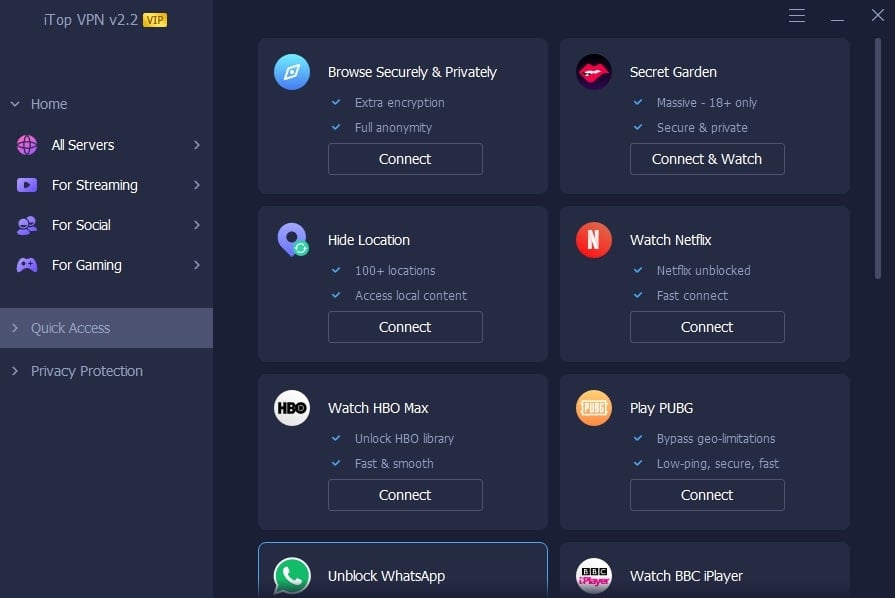The height and width of the screenshot is (598, 895).
Task: Select Privacy Protection in sidebar
Action: [x=107, y=371]
